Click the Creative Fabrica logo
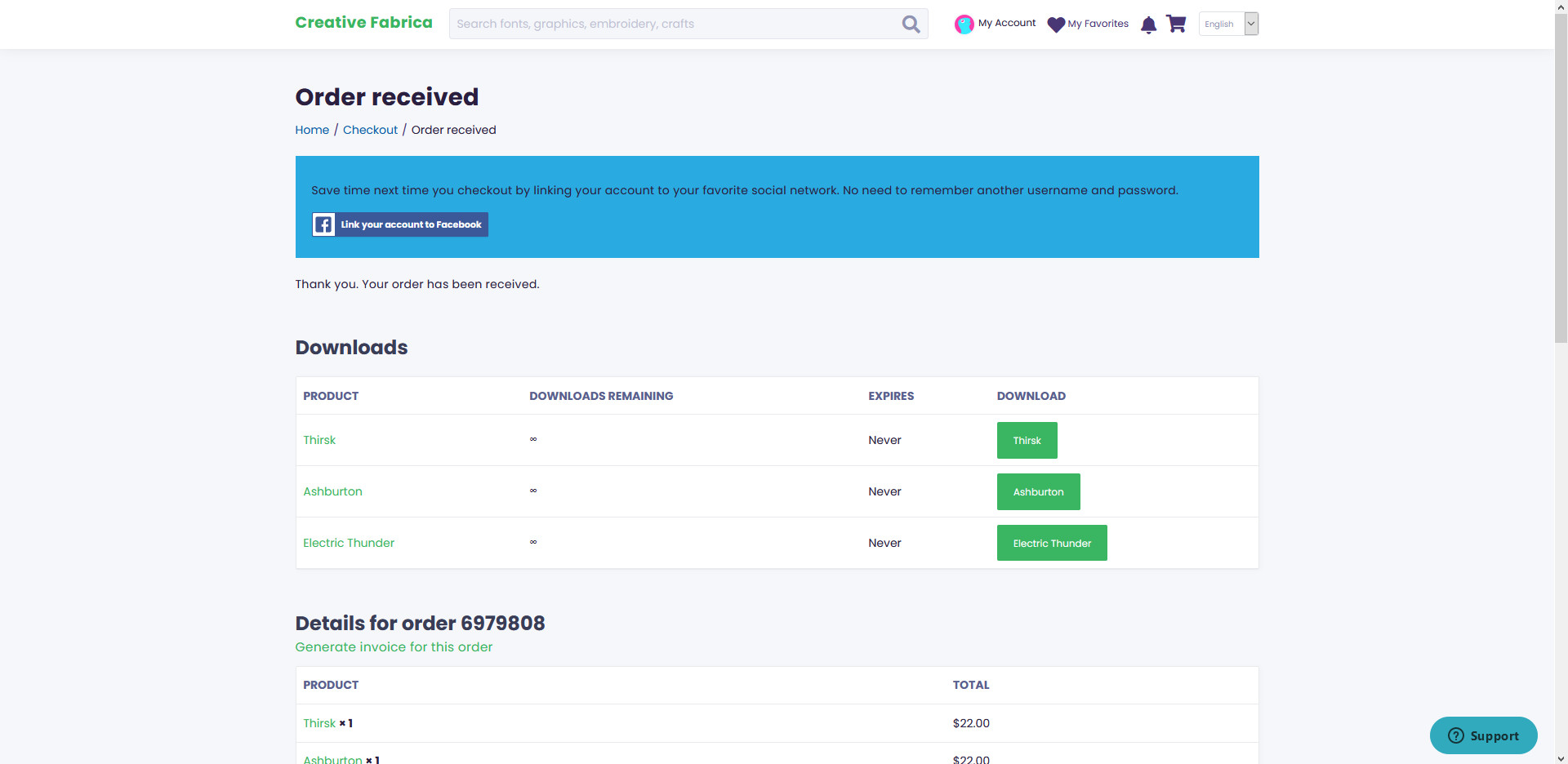1568x764 pixels. pyautogui.click(x=363, y=23)
